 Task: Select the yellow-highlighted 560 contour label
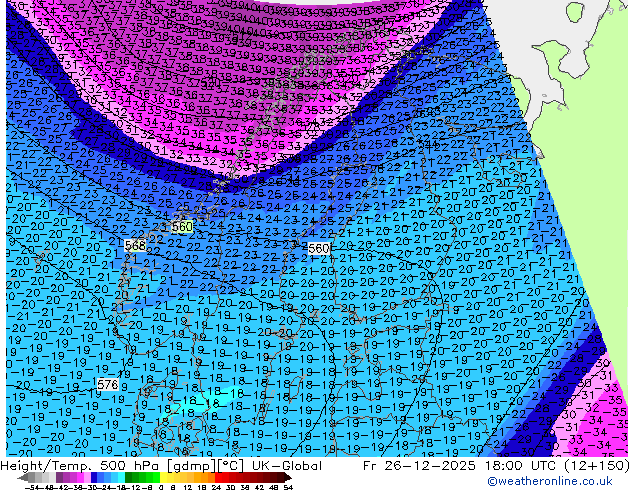[182, 227]
